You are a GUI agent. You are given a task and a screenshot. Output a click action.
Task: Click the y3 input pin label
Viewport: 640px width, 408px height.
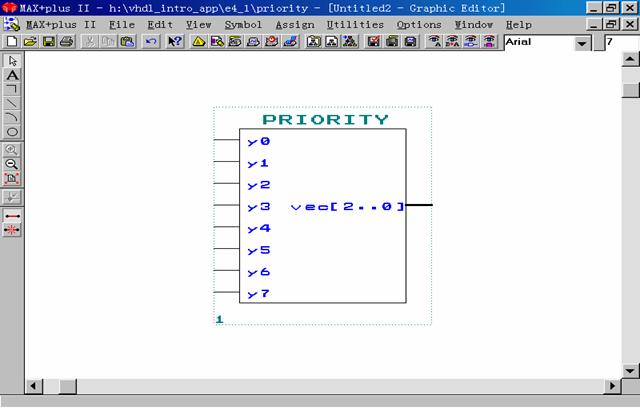click(x=258, y=207)
